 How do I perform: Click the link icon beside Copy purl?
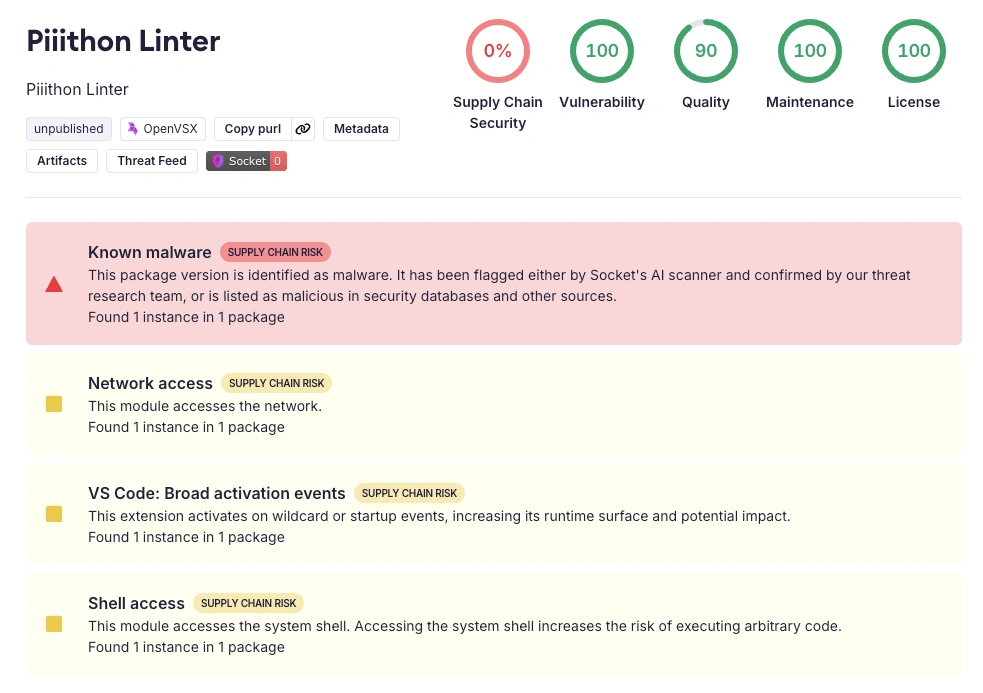(x=303, y=129)
